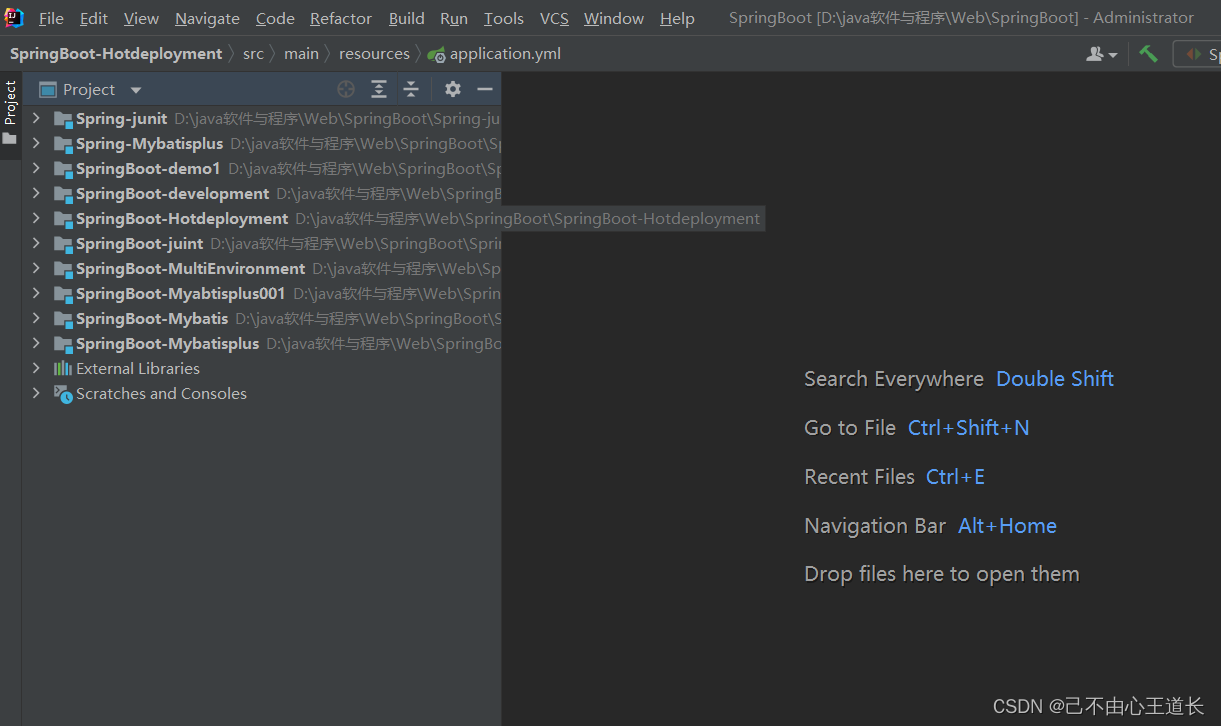Click the Scratches and Consoles icon
Viewport: 1221px width, 726px height.
click(x=63, y=394)
